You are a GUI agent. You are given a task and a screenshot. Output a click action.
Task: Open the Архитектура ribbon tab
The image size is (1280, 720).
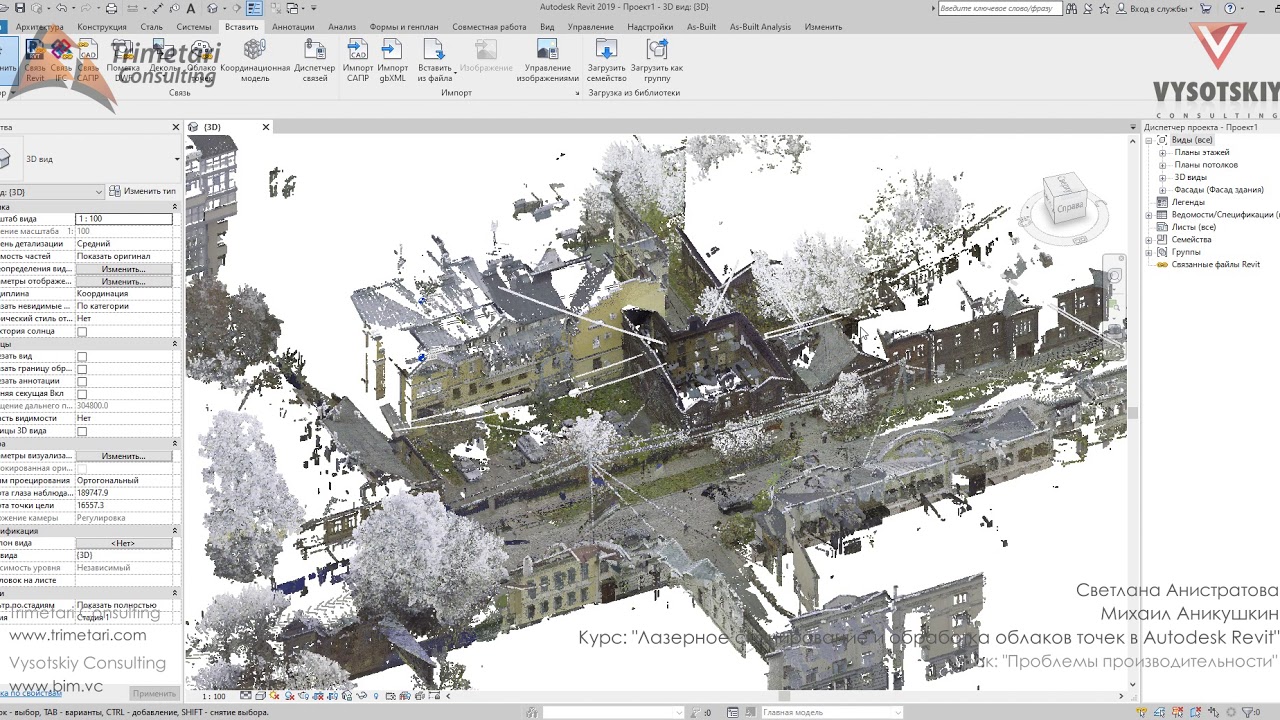point(40,27)
